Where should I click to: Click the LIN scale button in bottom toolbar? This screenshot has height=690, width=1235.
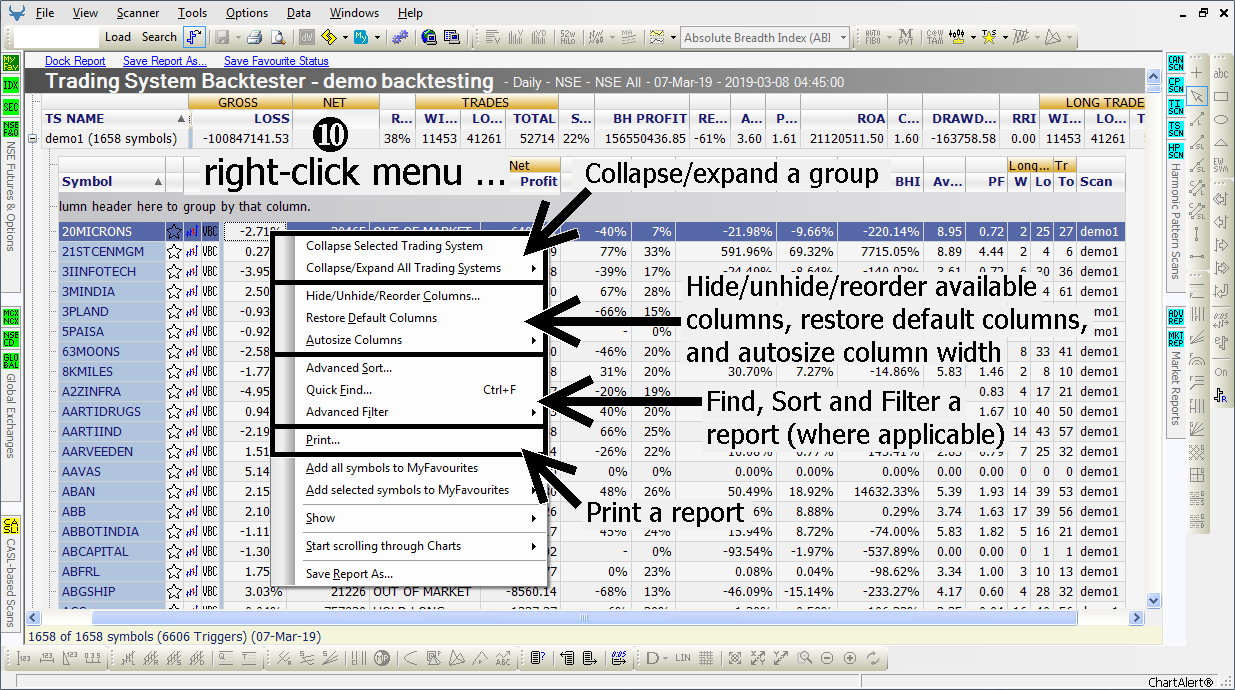pos(684,658)
